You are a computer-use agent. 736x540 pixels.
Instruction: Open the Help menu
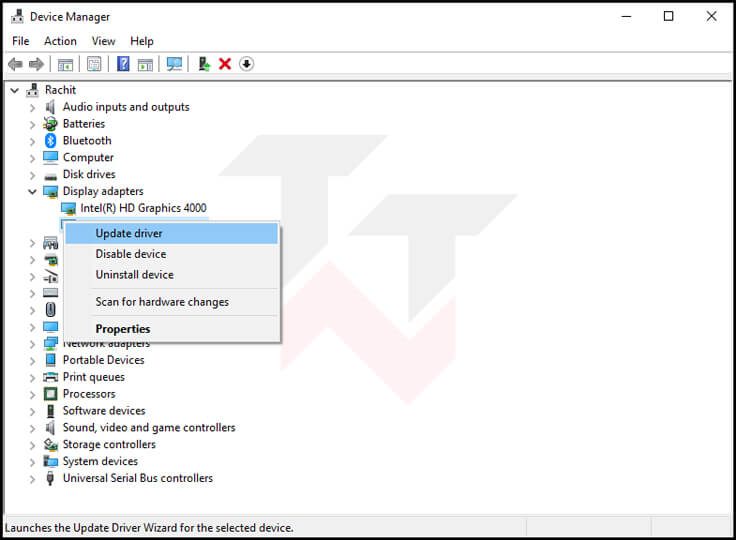point(142,41)
